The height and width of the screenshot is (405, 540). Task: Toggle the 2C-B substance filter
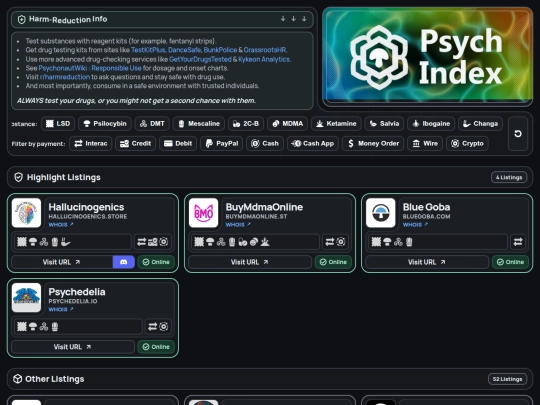tap(246, 124)
